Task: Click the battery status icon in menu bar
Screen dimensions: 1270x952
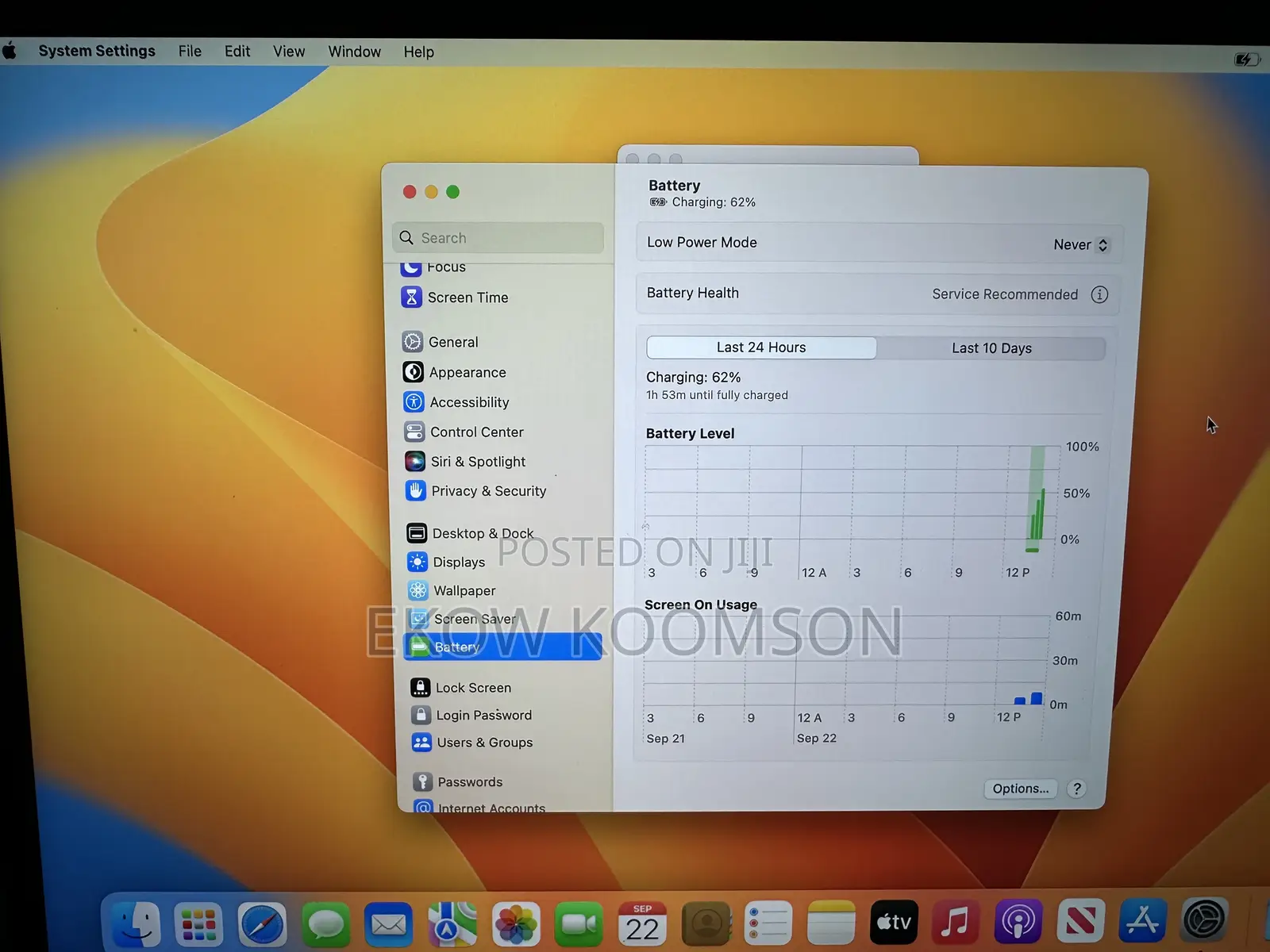Action: (1246, 59)
